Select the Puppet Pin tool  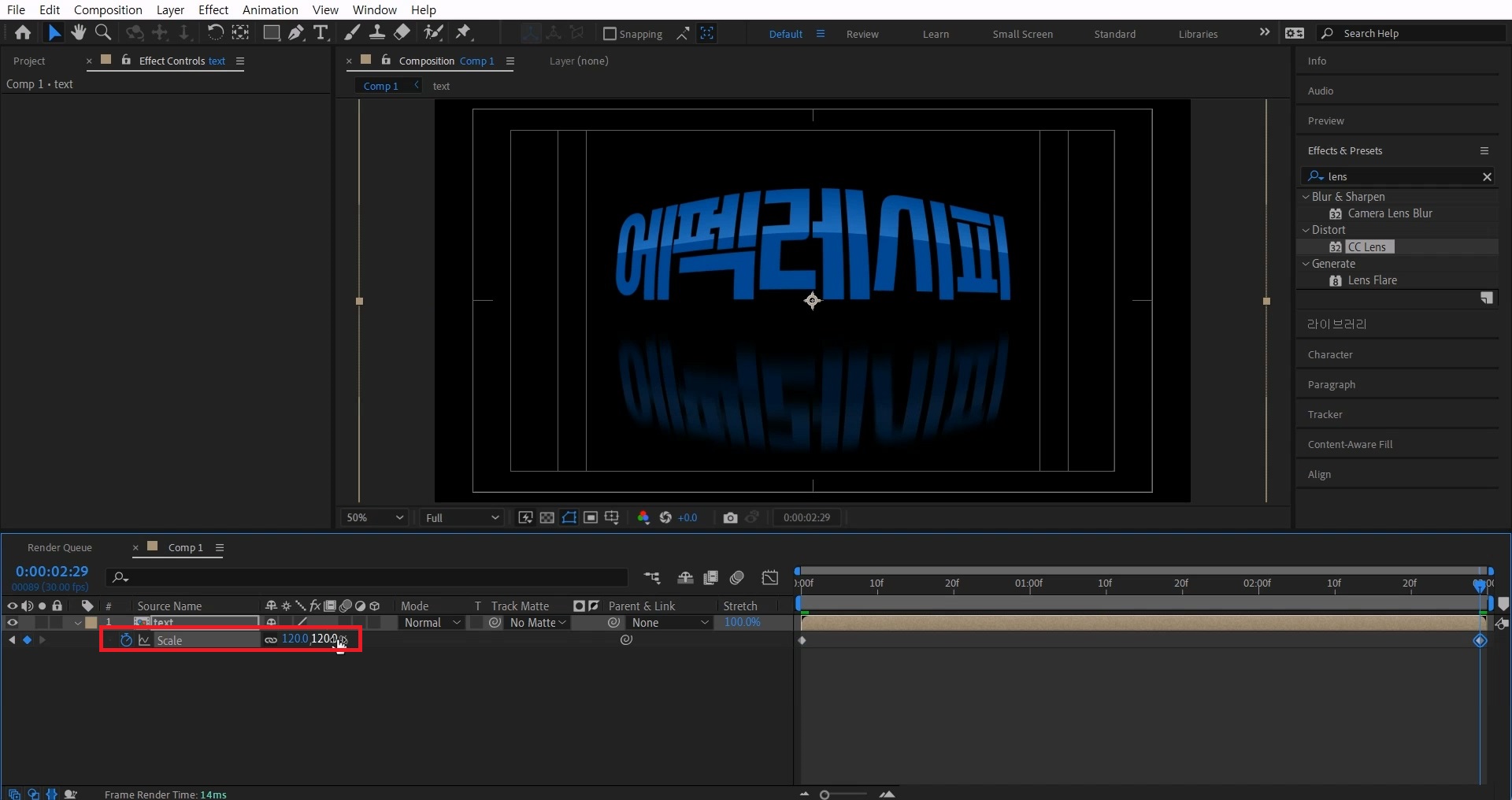463,32
